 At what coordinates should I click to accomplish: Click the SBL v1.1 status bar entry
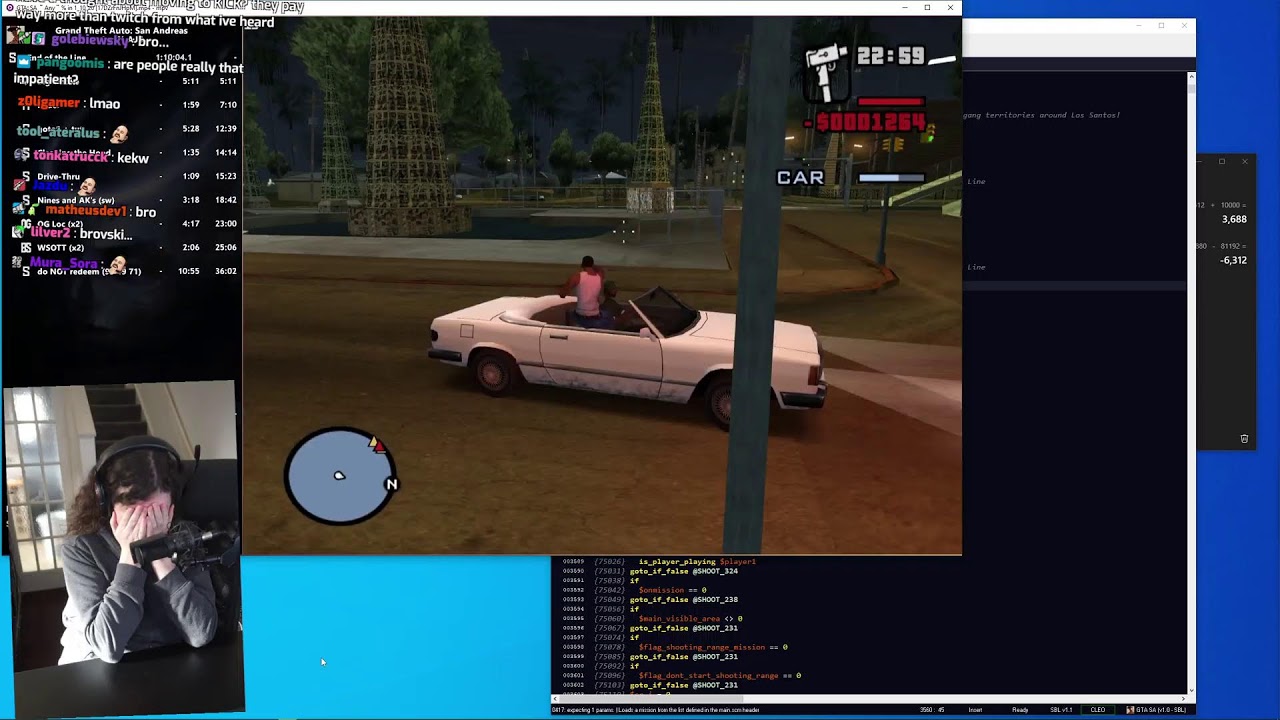click(x=1061, y=710)
